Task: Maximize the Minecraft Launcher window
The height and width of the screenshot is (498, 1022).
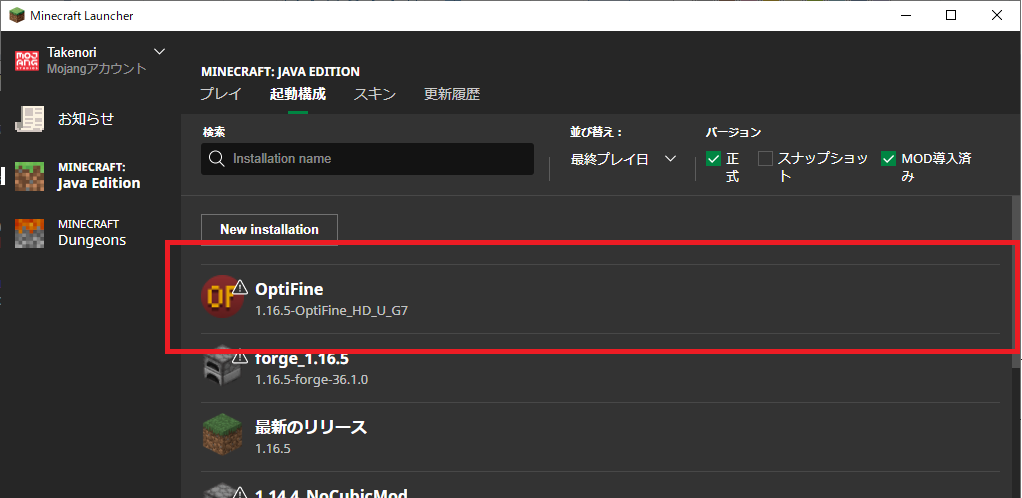Action: pyautogui.click(x=951, y=16)
